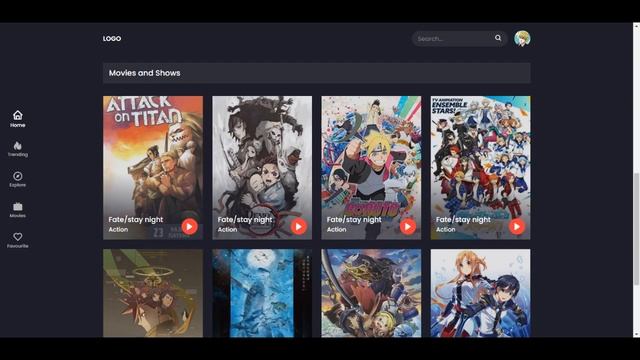This screenshot has width=640, height=360.
Task: Click Fate/stay night title on Boruto card
Action: tap(354, 220)
